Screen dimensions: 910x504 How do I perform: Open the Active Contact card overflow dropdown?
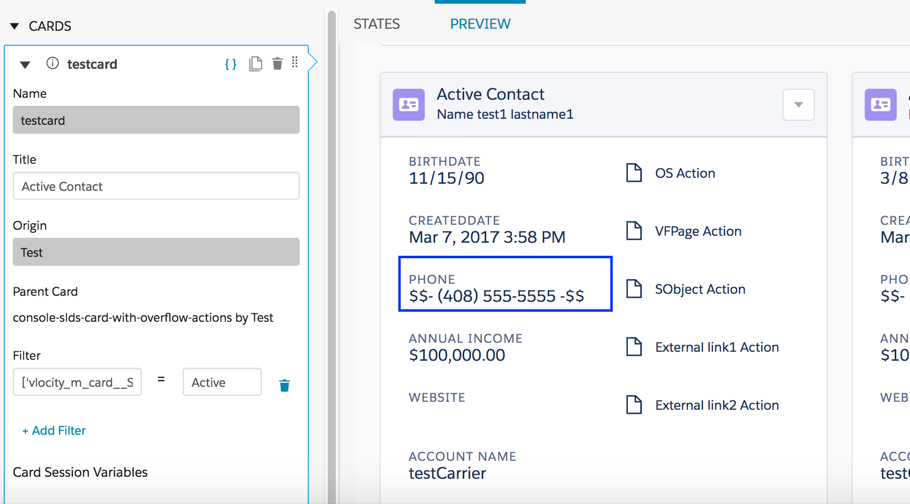799,105
